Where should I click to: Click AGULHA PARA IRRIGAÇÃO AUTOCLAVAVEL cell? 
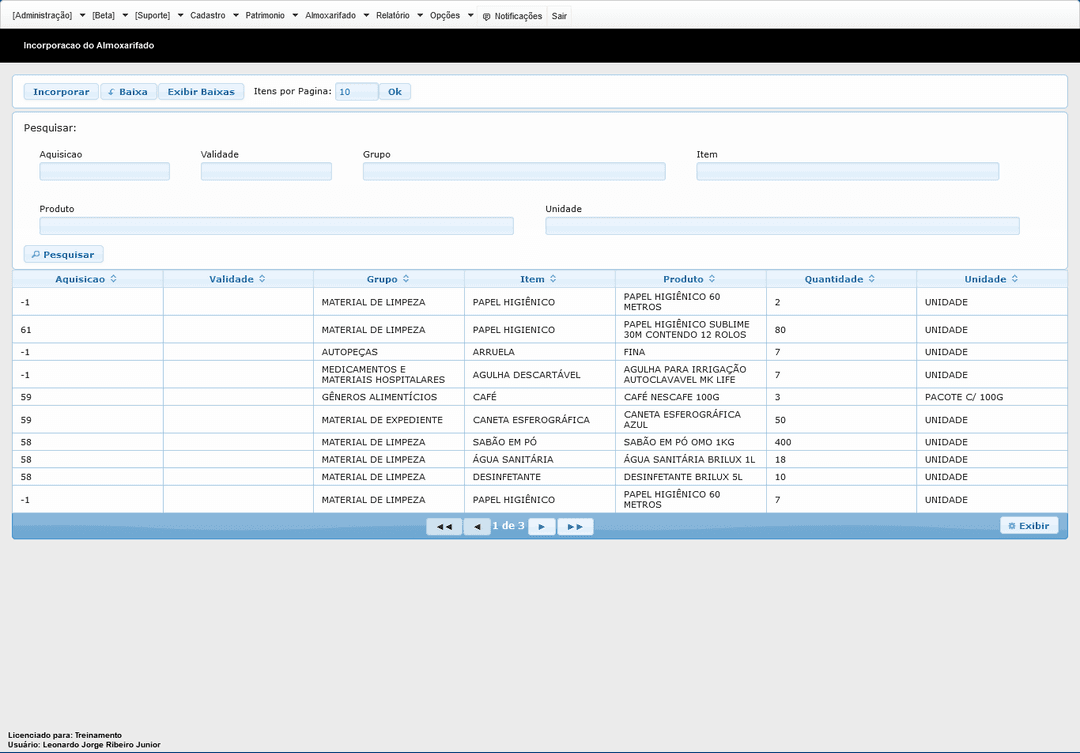click(691, 375)
